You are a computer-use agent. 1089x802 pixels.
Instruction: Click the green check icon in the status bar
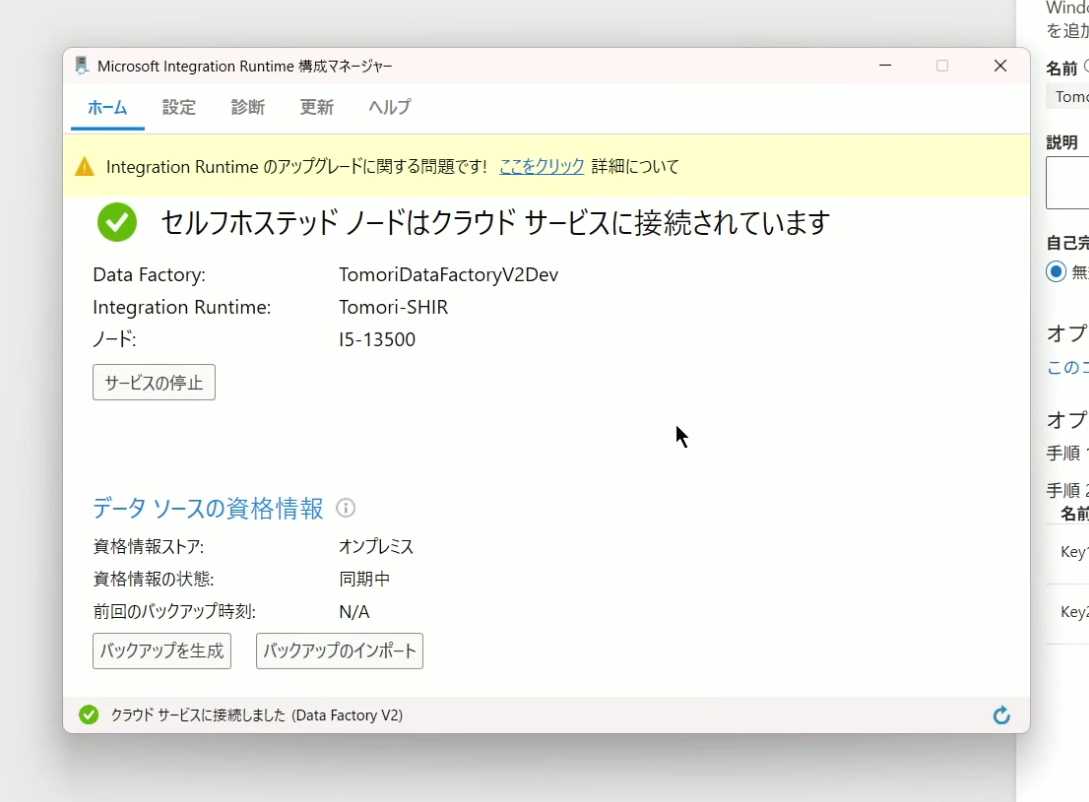tap(89, 715)
